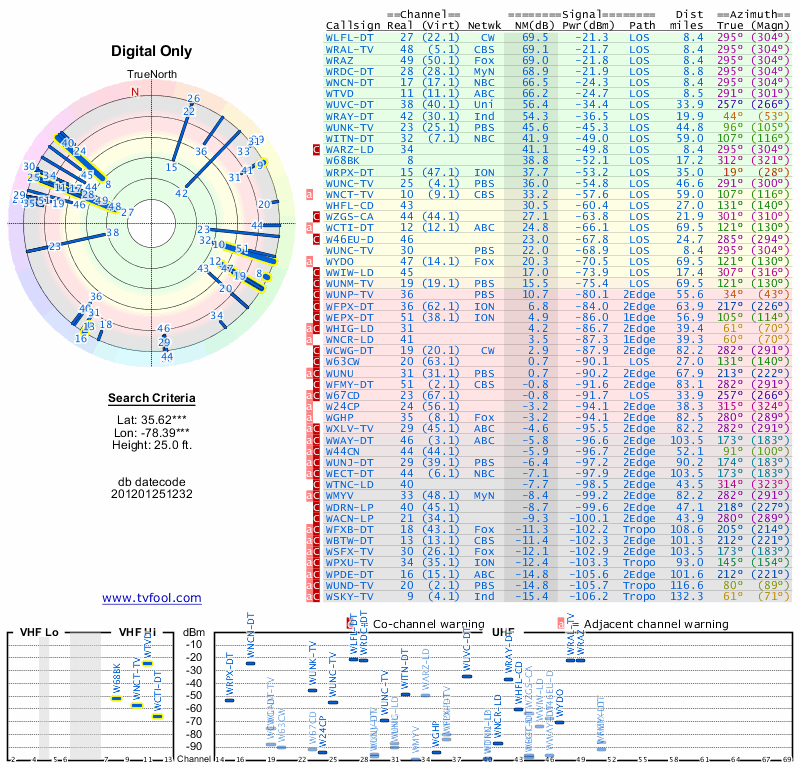Viewport: 800px width, 768px height.
Task: Click co-channel C marker on WUNP-TV row
Action: point(316,294)
